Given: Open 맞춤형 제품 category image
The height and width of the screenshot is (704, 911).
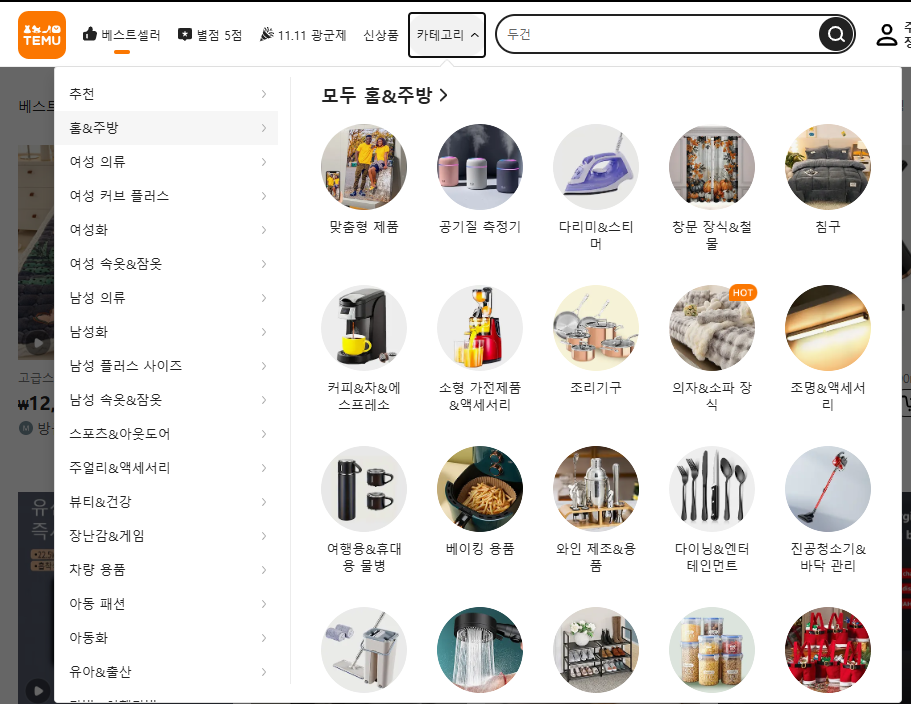Looking at the screenshot, I should point(364,167).
